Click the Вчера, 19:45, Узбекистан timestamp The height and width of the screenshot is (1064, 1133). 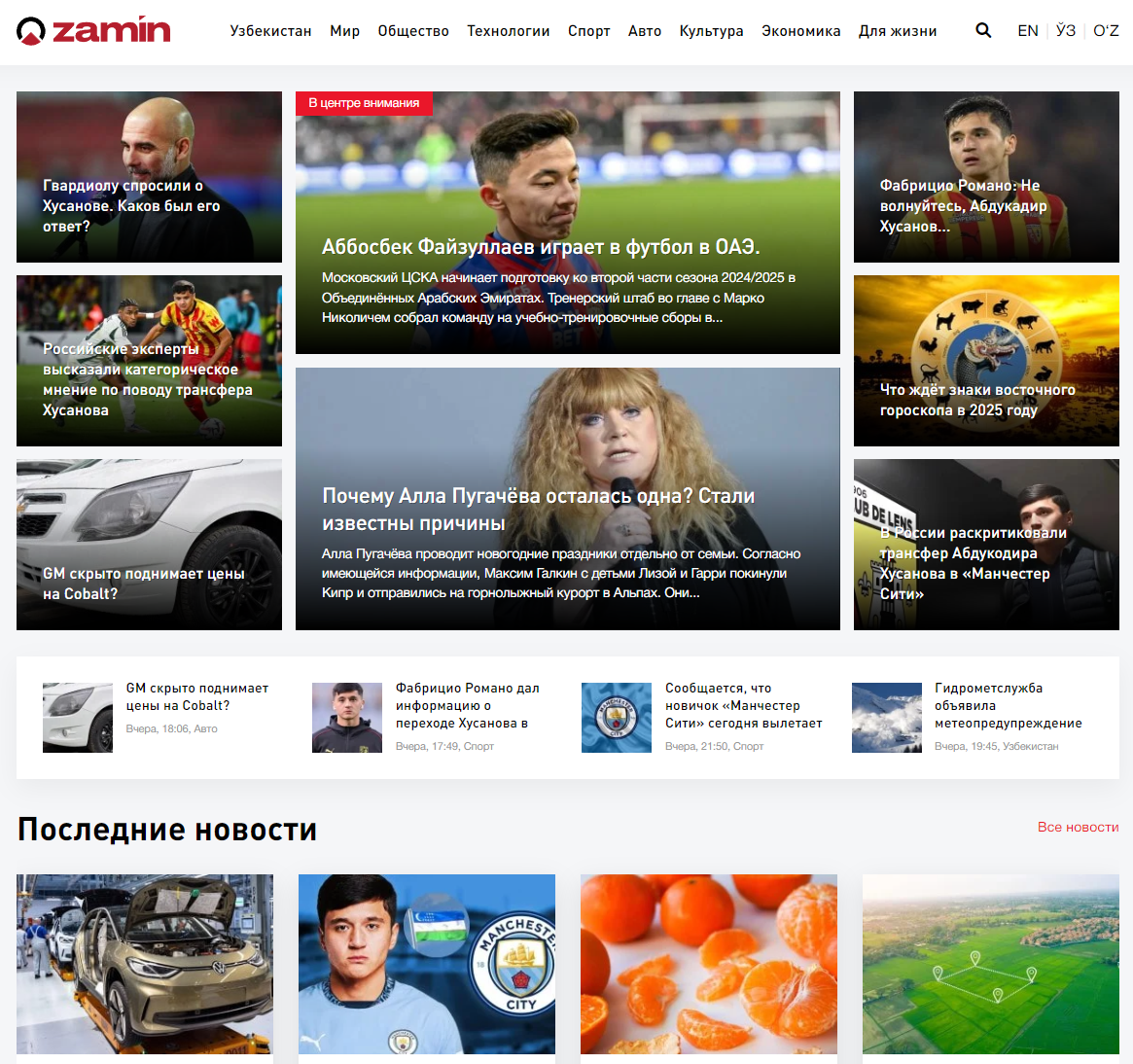[996, 746]
